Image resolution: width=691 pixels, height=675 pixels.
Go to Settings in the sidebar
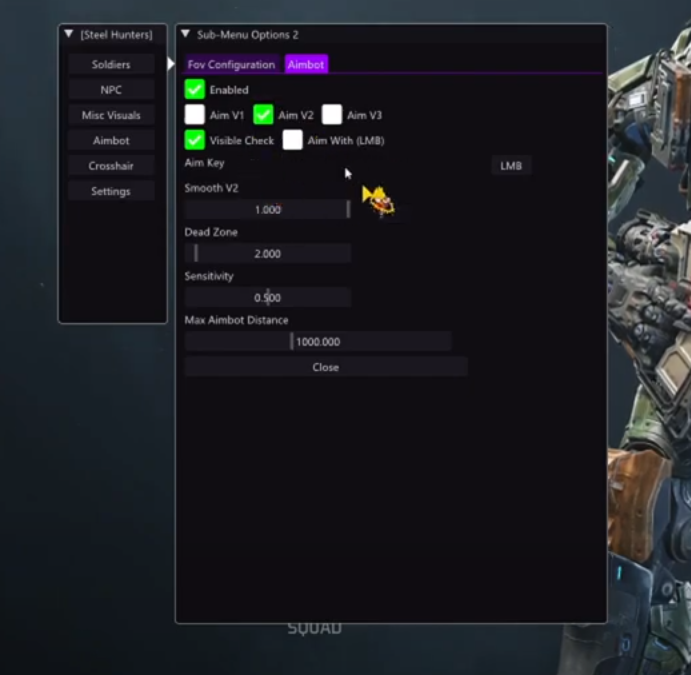click(x=111, y=191)
